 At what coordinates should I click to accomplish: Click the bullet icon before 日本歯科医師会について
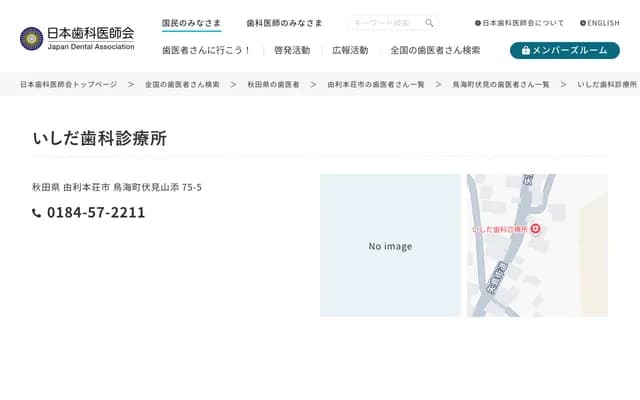(478, 23)
